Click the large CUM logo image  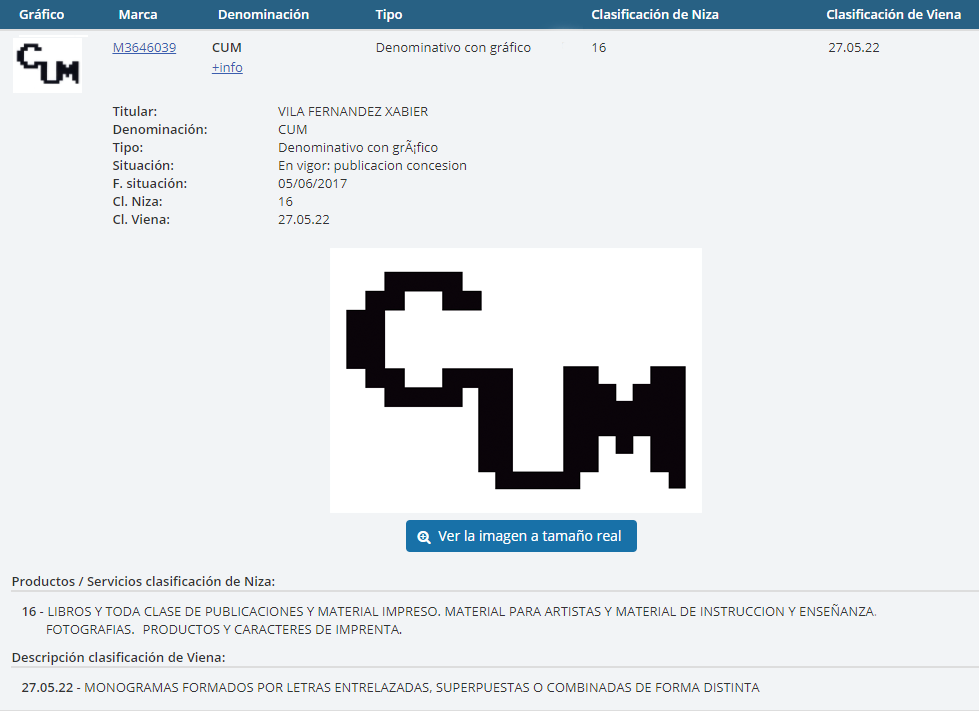tap(516, 380)
